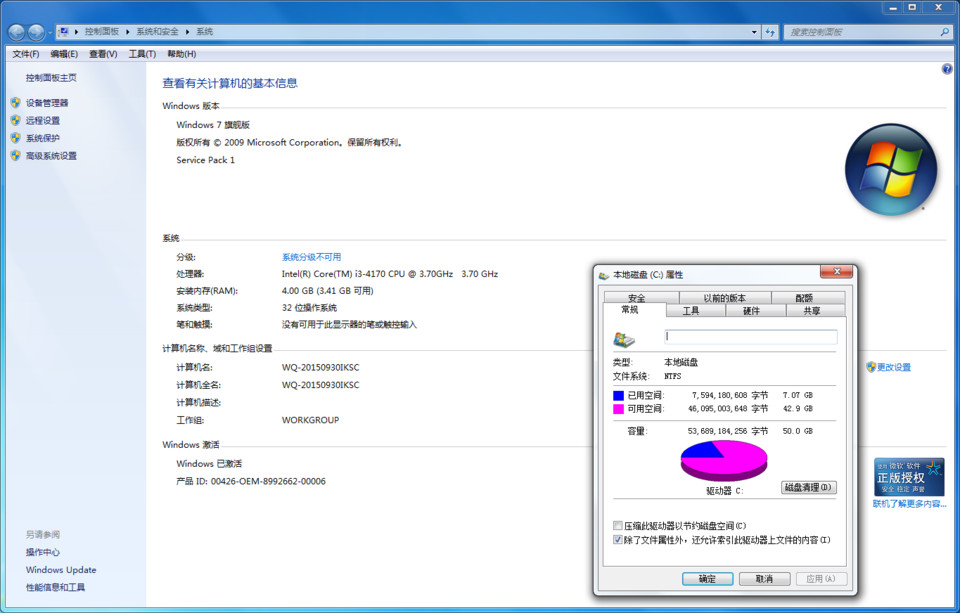Open the 帮助(H) menu

pos(182,54)
